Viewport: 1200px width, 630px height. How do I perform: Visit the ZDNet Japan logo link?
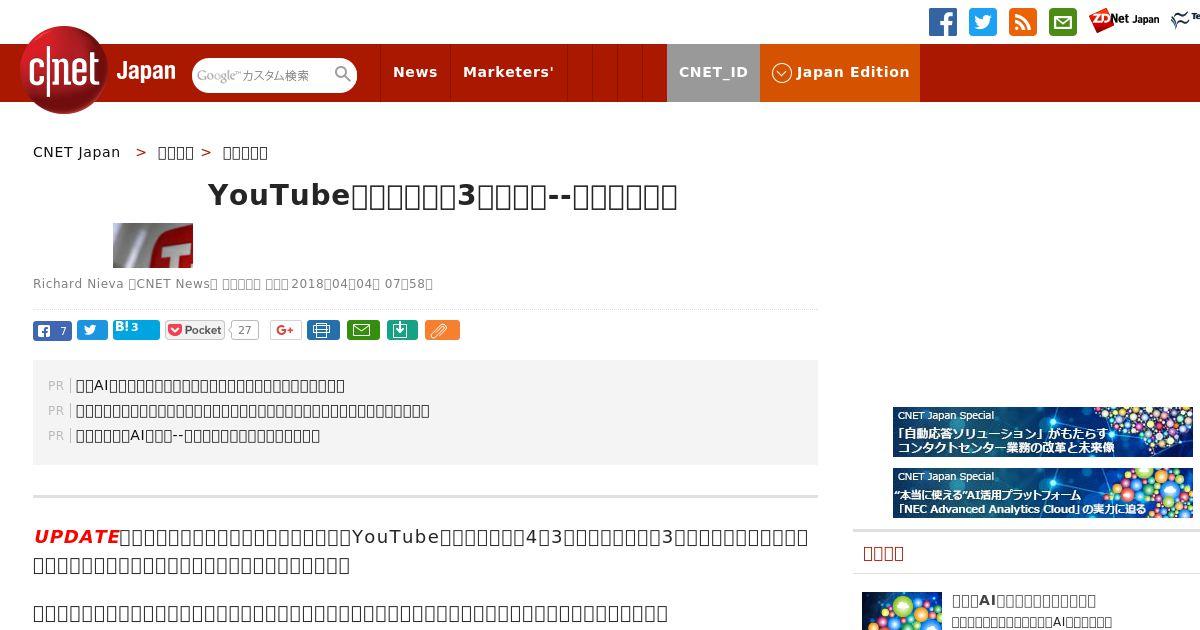click(x=1124, y=19)
